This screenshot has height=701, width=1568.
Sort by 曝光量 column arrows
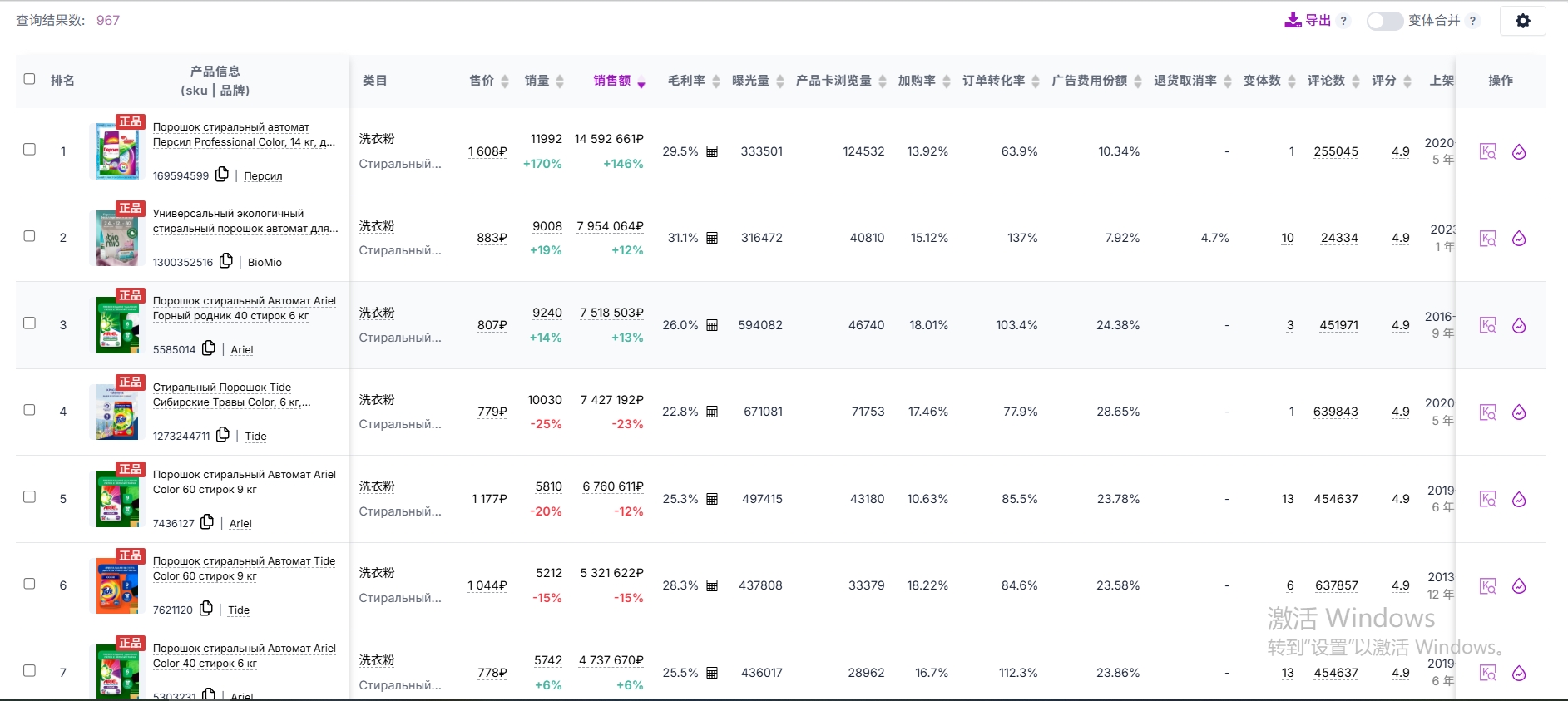click(x=780, y=81)
